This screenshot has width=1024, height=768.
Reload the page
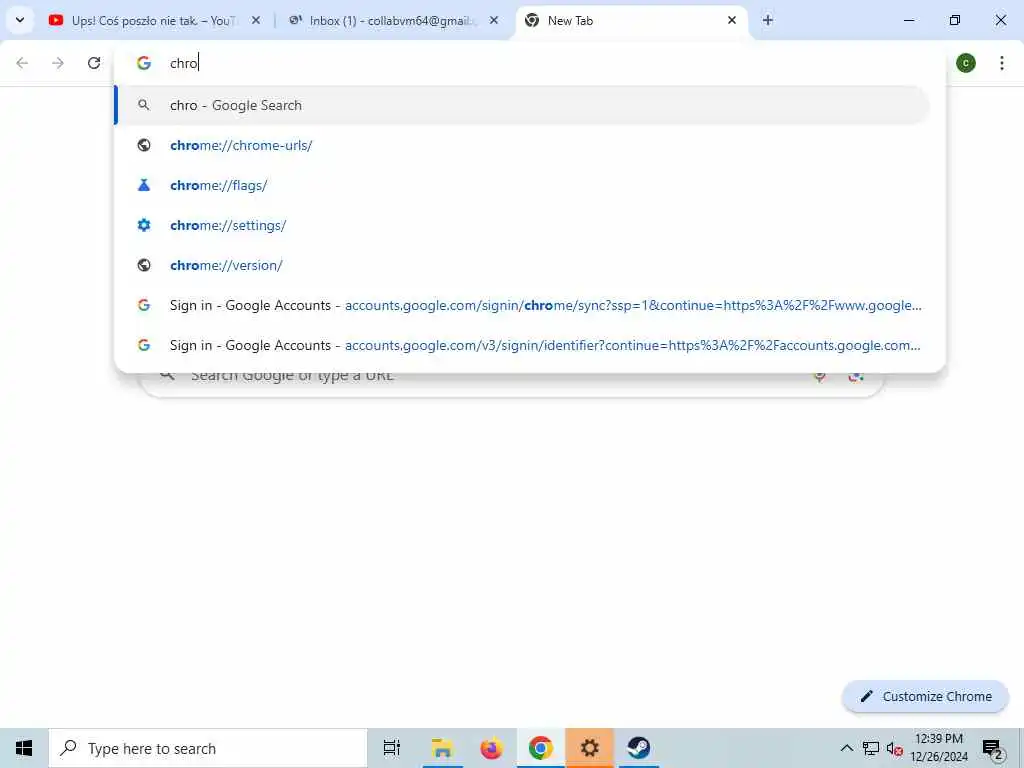pyautogui.click(x=94, y=63)
